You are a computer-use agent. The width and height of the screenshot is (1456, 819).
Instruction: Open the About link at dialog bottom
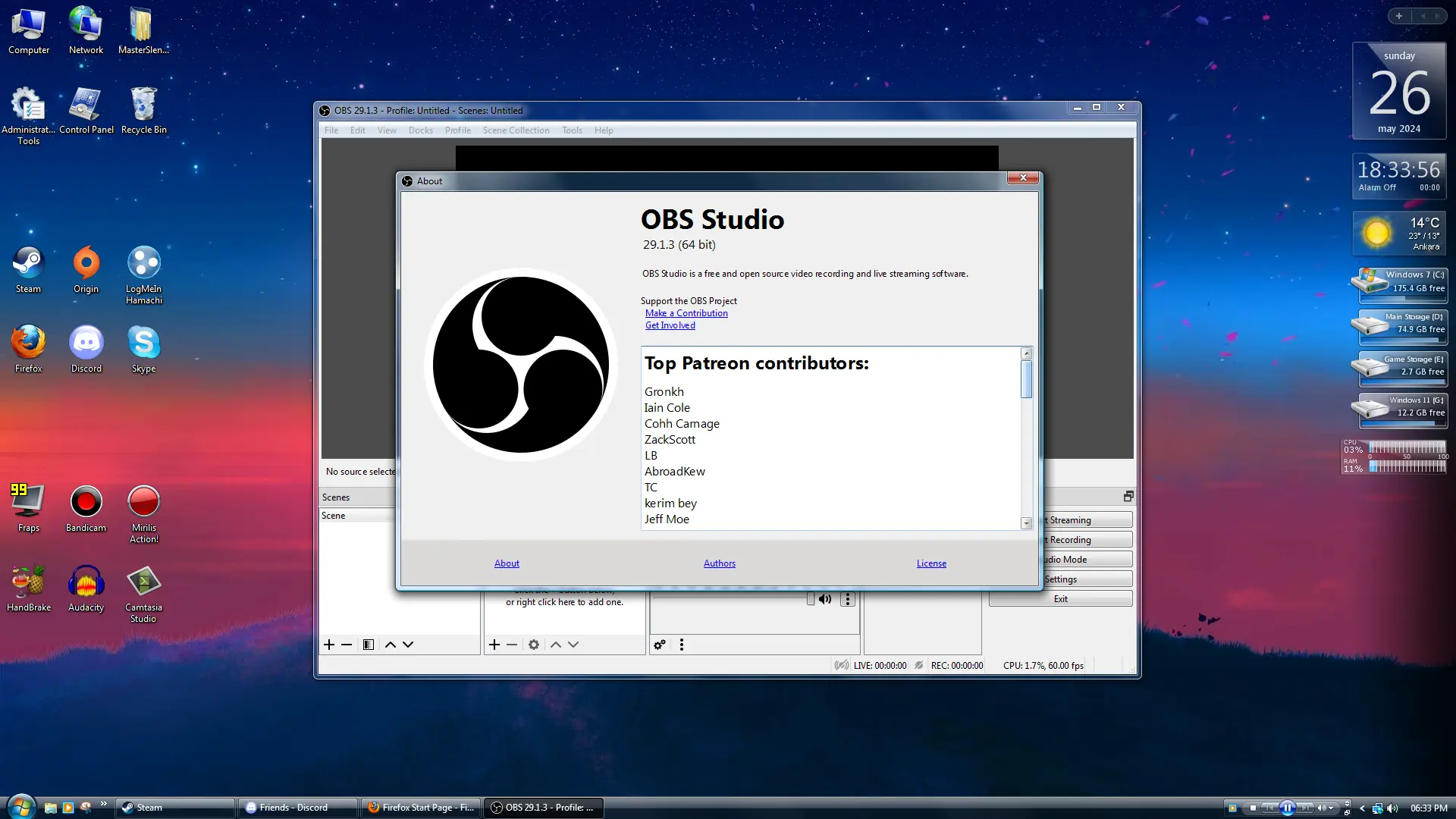pos(507,563)
